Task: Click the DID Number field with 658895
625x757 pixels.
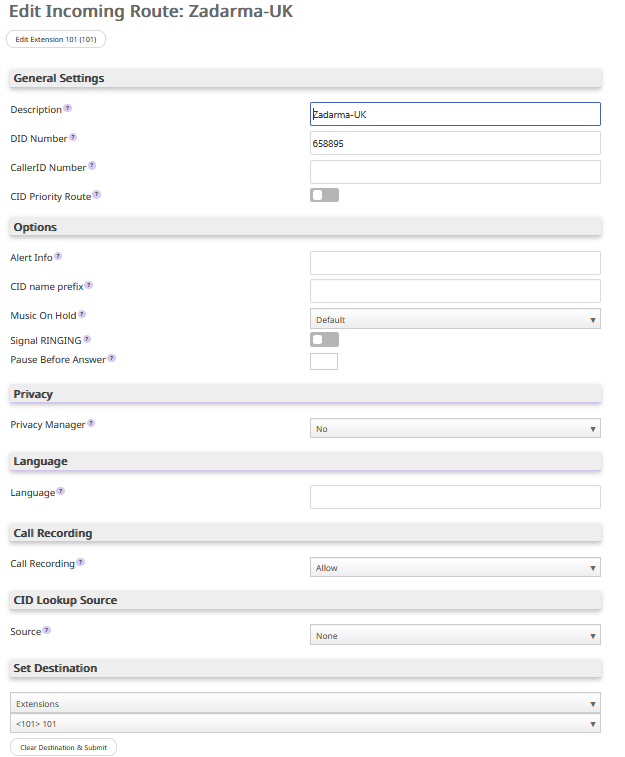Action: [x=455, y=143]
